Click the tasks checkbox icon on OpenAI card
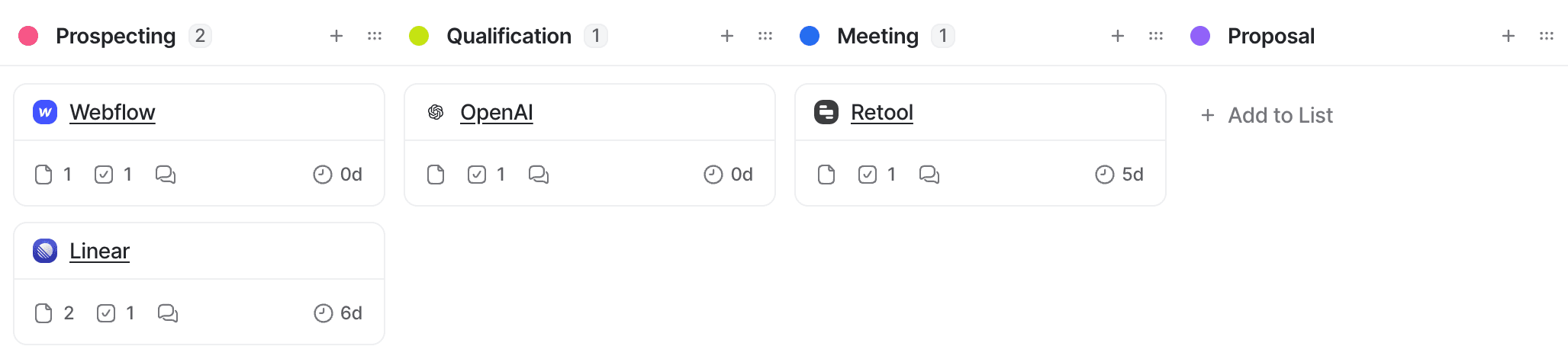Viewport: 1568px width, 359px height. 477,175
